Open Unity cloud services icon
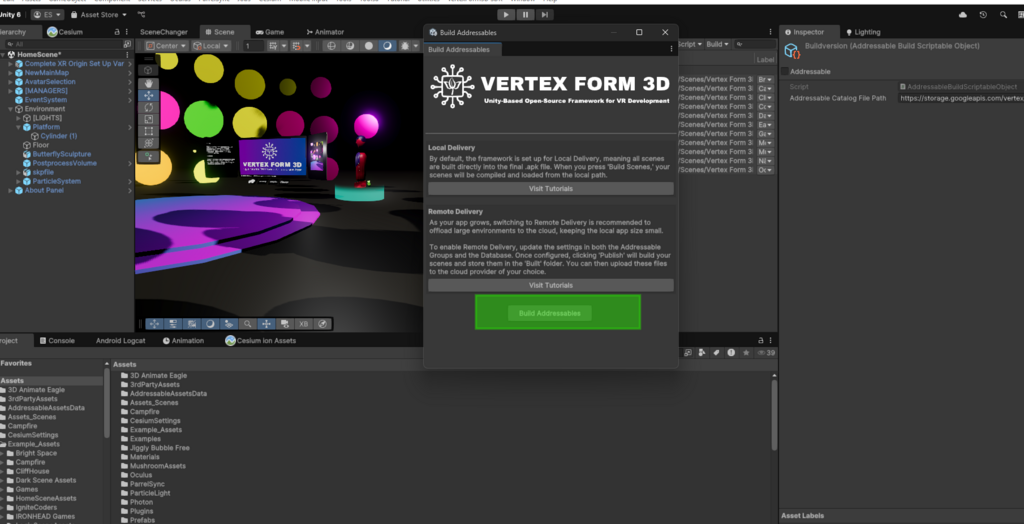 coord(963,15)
